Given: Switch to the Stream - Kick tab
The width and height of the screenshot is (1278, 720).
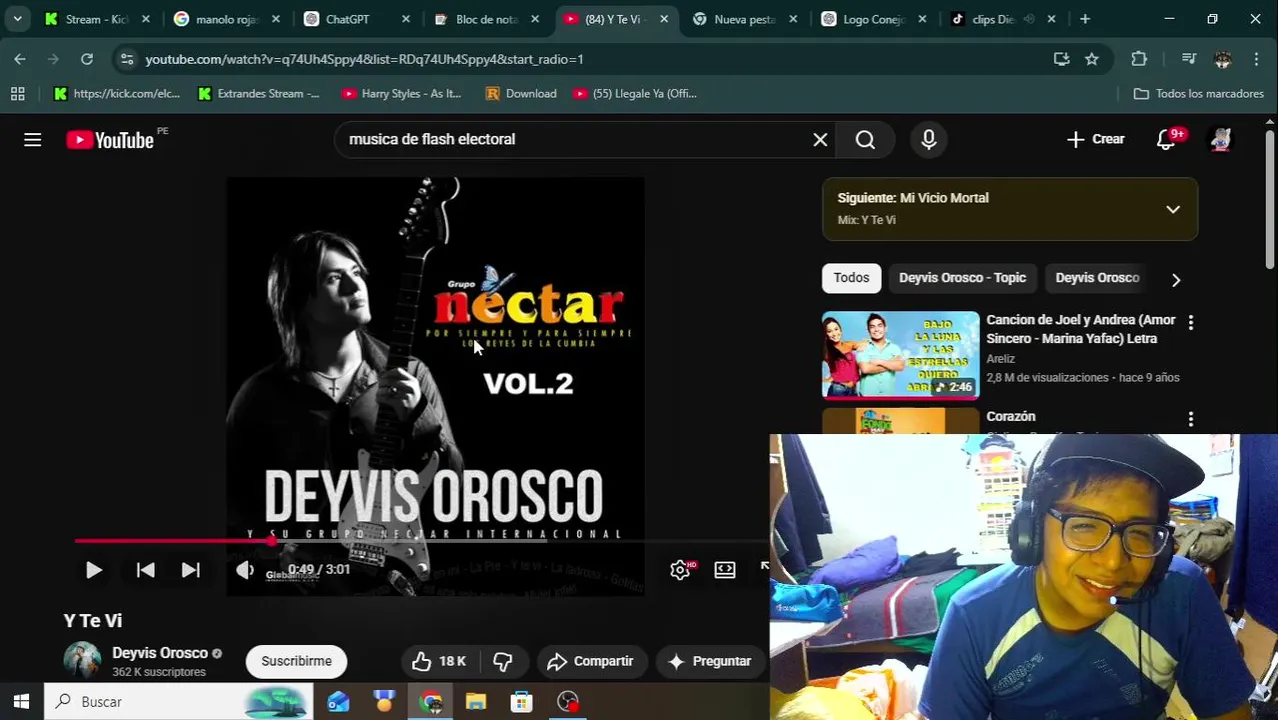Looking at the screenshot, I should pyautogui.click(x=98, y=19).
